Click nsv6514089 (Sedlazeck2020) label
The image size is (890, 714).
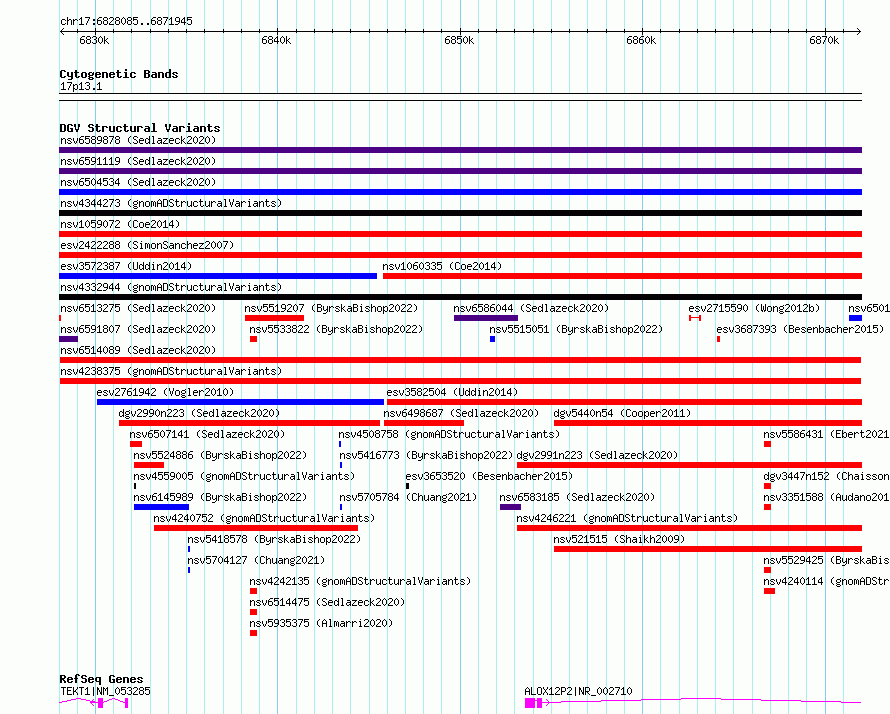pos(138,350)
